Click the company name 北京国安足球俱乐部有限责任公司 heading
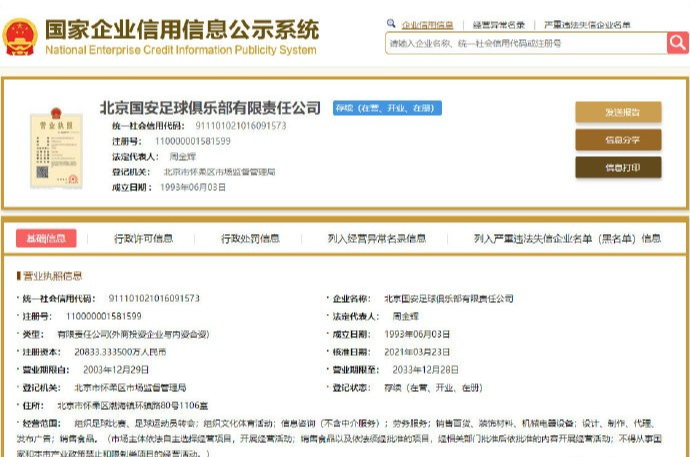The image size is (690, 457). click(x=210, y=107)
